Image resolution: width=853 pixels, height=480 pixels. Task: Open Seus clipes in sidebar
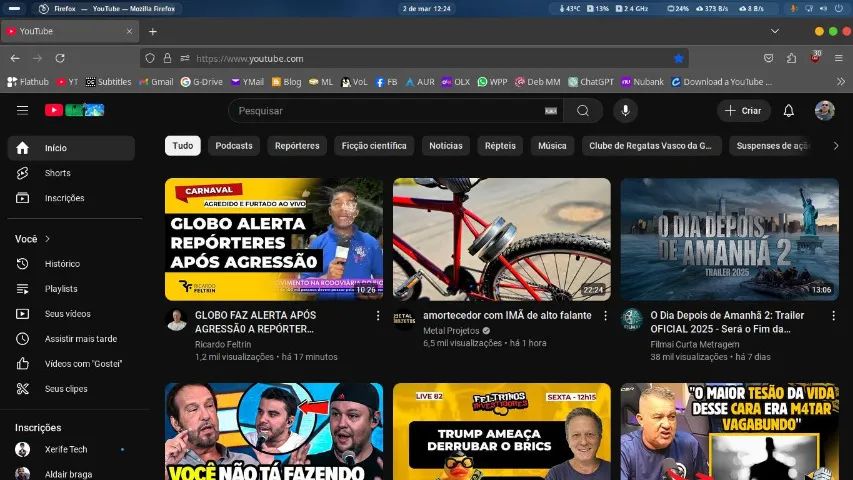click(x=71, y=389)
